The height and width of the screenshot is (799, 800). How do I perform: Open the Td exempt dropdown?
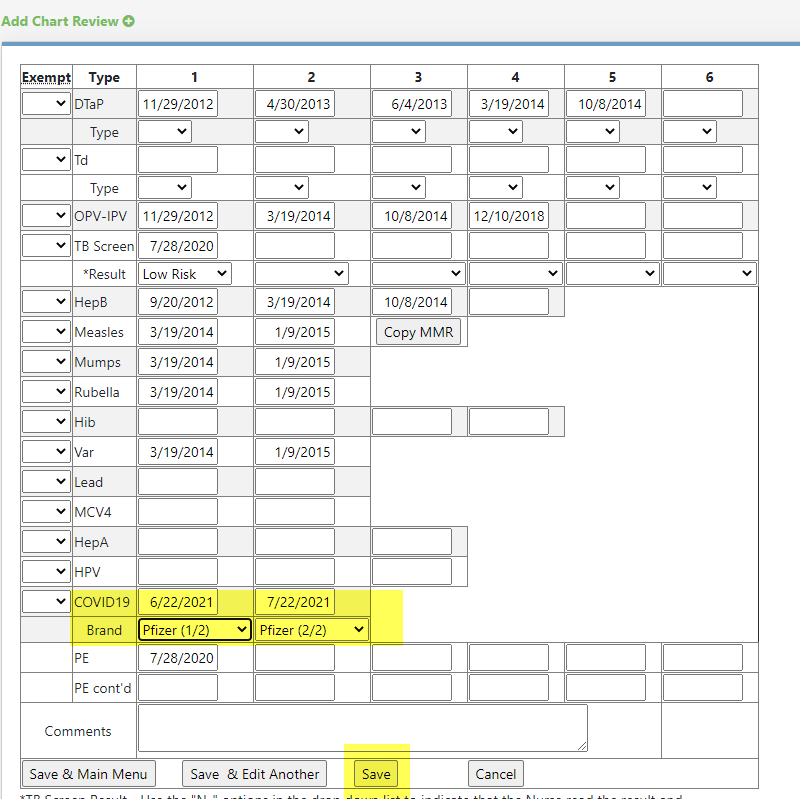click(46, 160)
